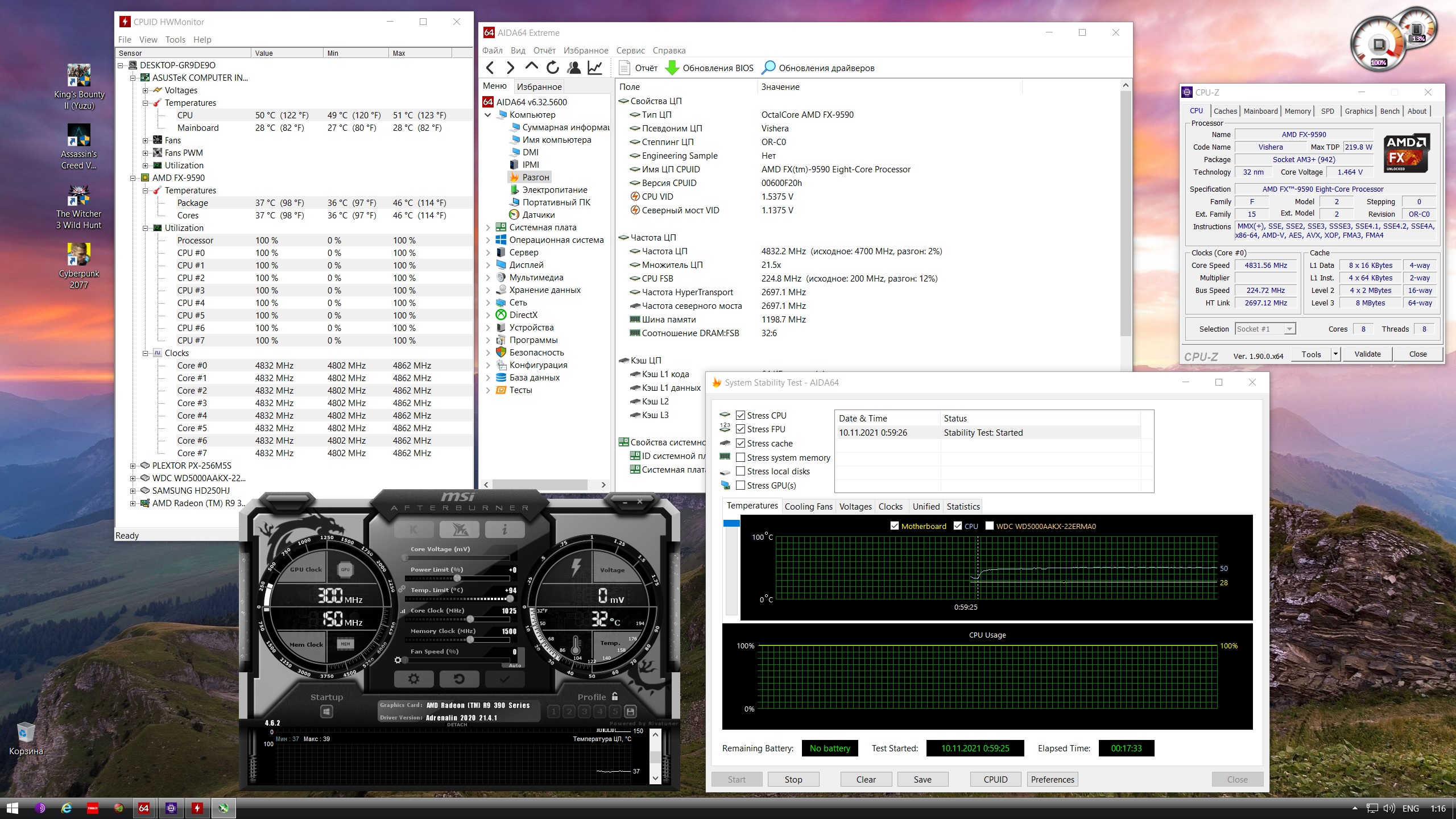Enable Stress system memory checkbox

741,457
